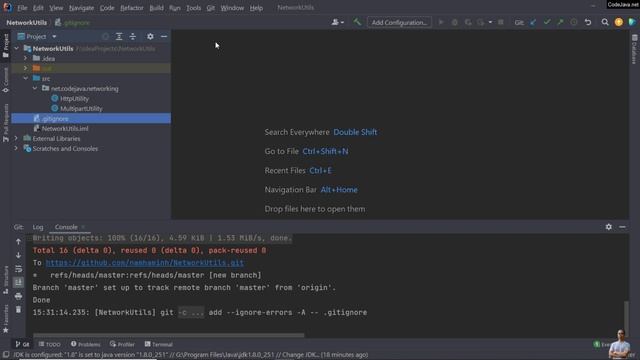
Task: Open the Refactor menu
Action: [131, 8]
